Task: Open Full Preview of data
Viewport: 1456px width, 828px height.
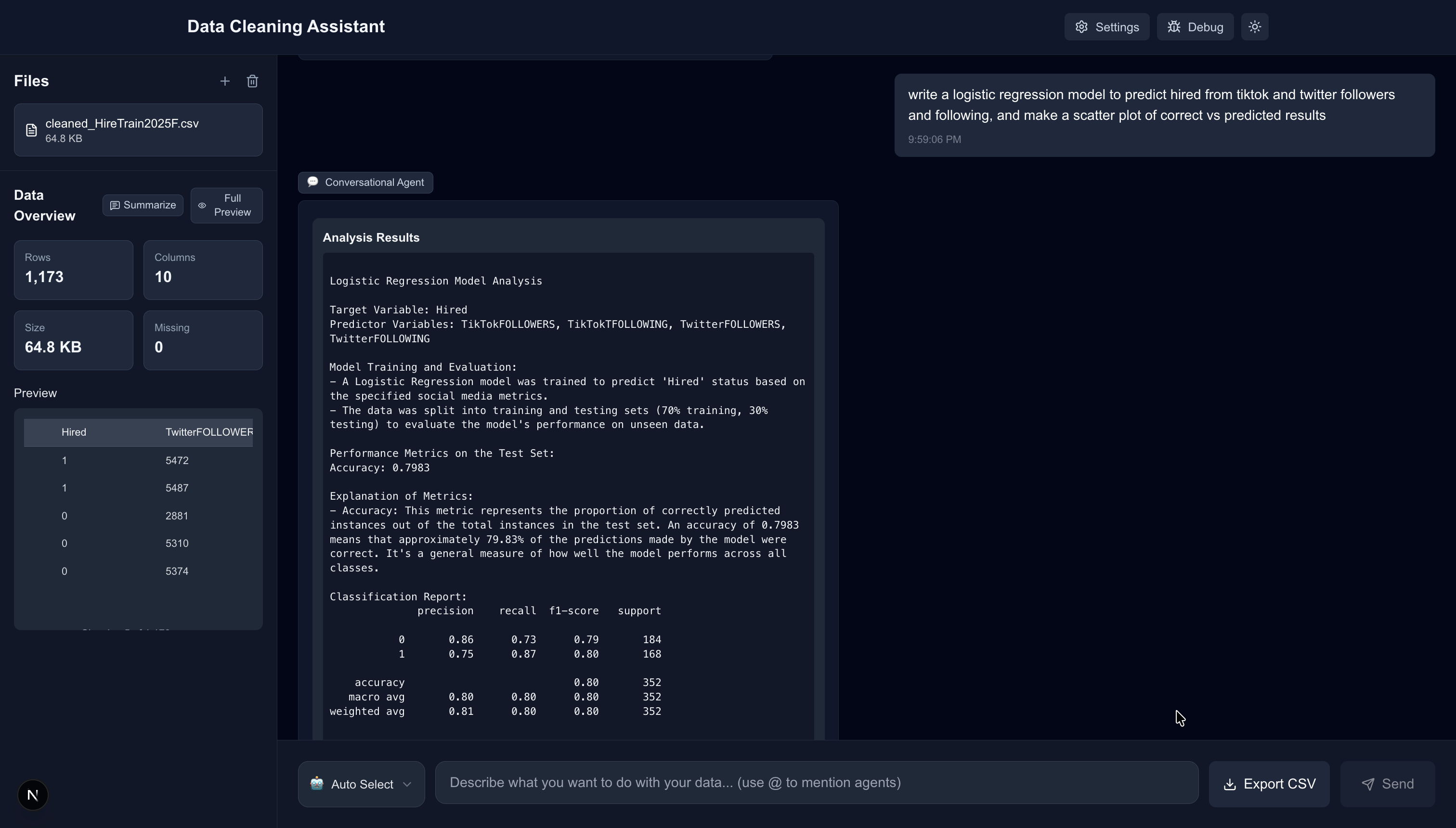Action: (x=226, y=205)
